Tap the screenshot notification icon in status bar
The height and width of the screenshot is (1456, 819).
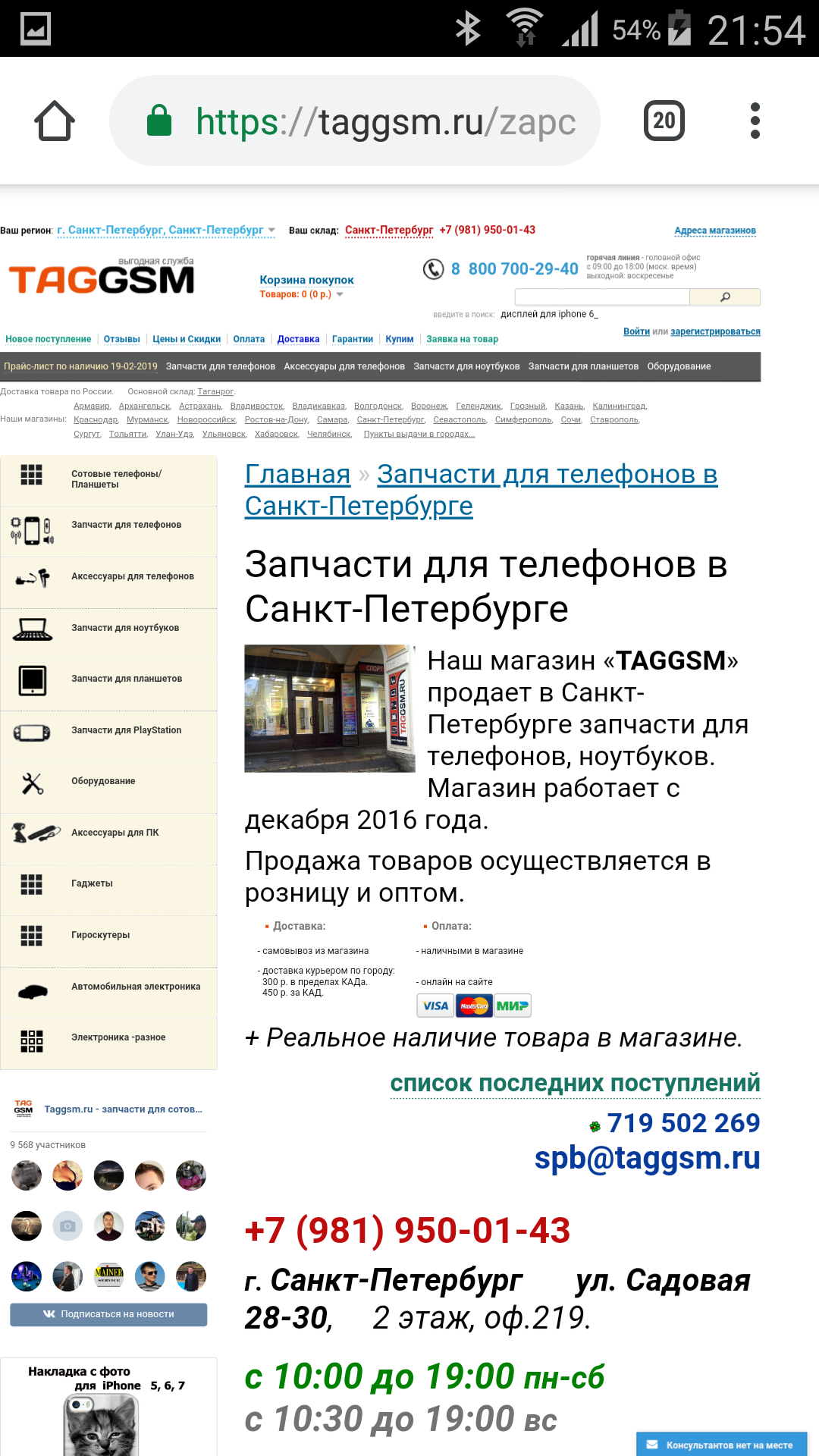point(35,29)
